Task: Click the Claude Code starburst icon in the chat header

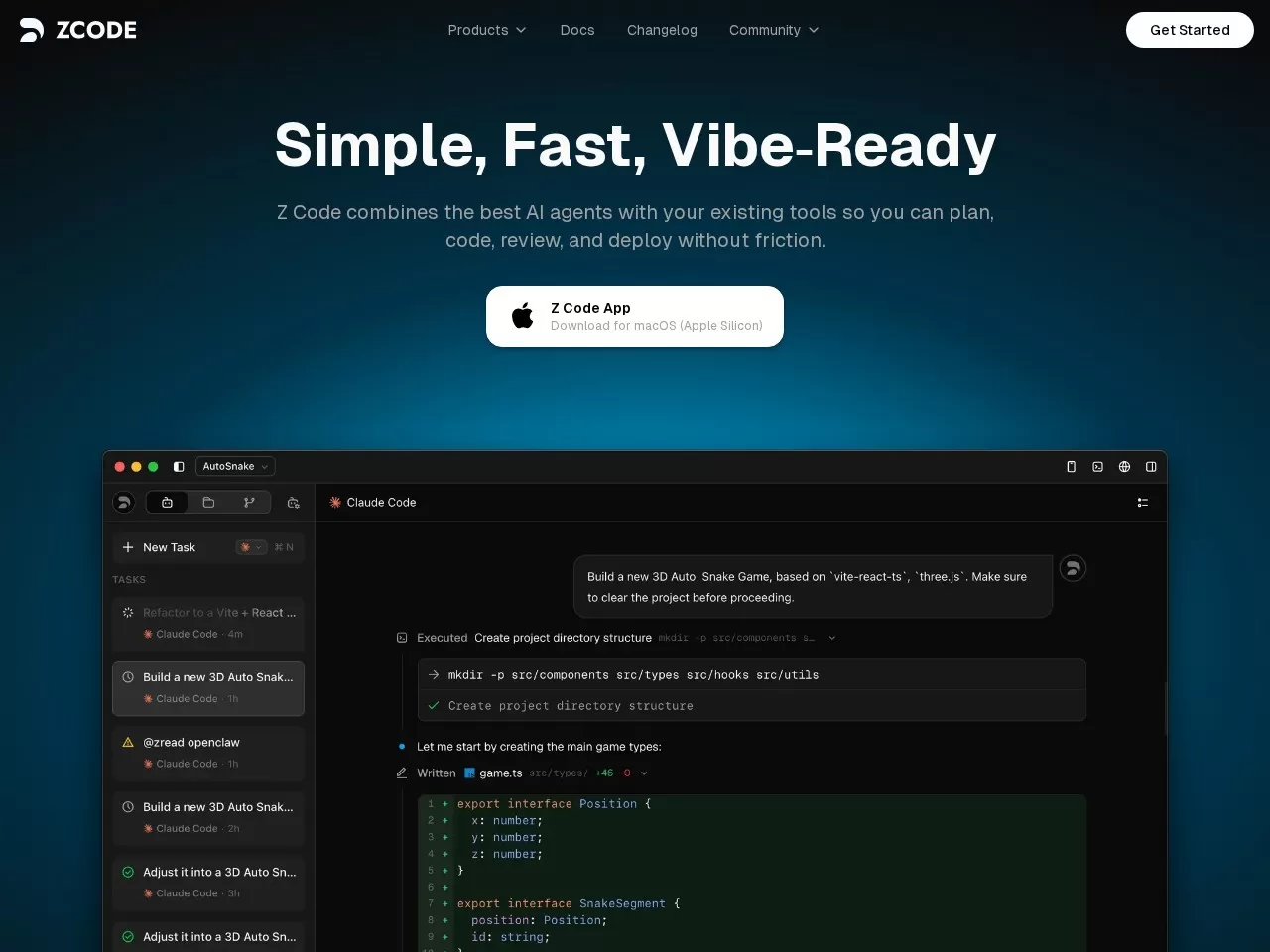Action: [x=335, y=503]
